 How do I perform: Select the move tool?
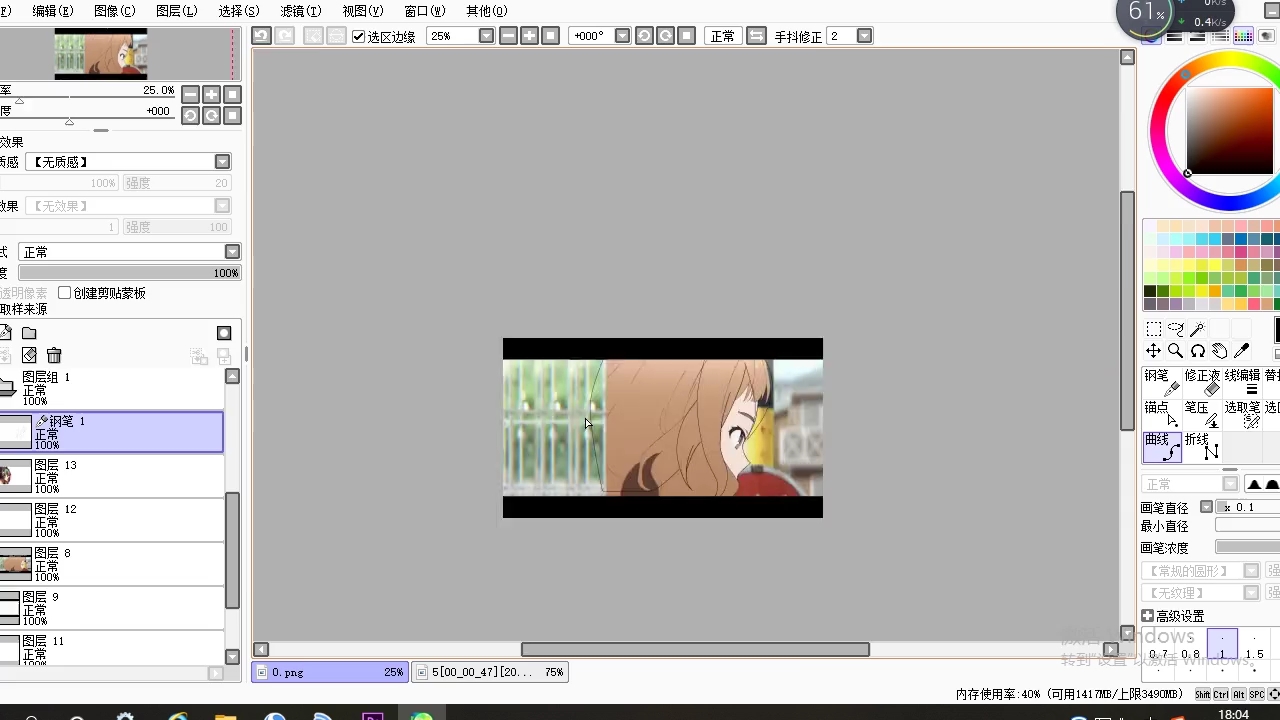coord(1153,351)
